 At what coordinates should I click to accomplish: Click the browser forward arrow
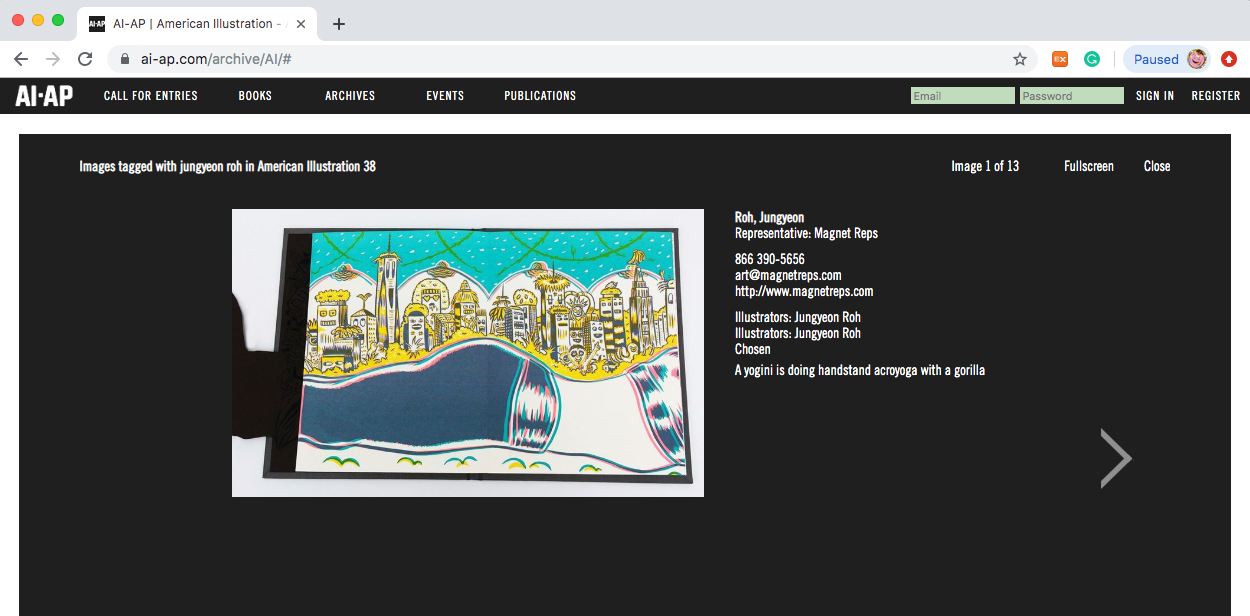pos(53,59)
